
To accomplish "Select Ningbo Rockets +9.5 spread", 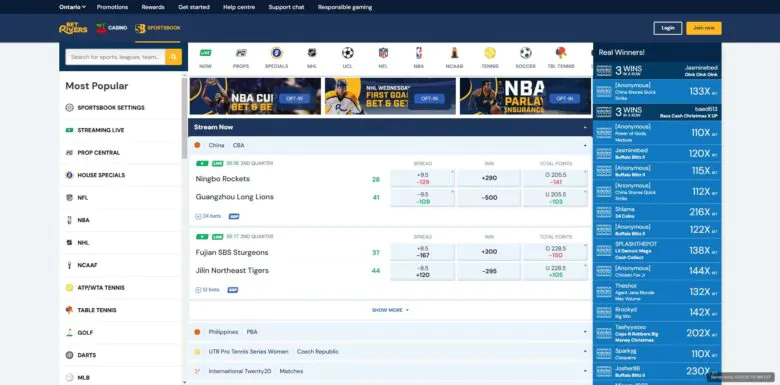I will 422,178.
